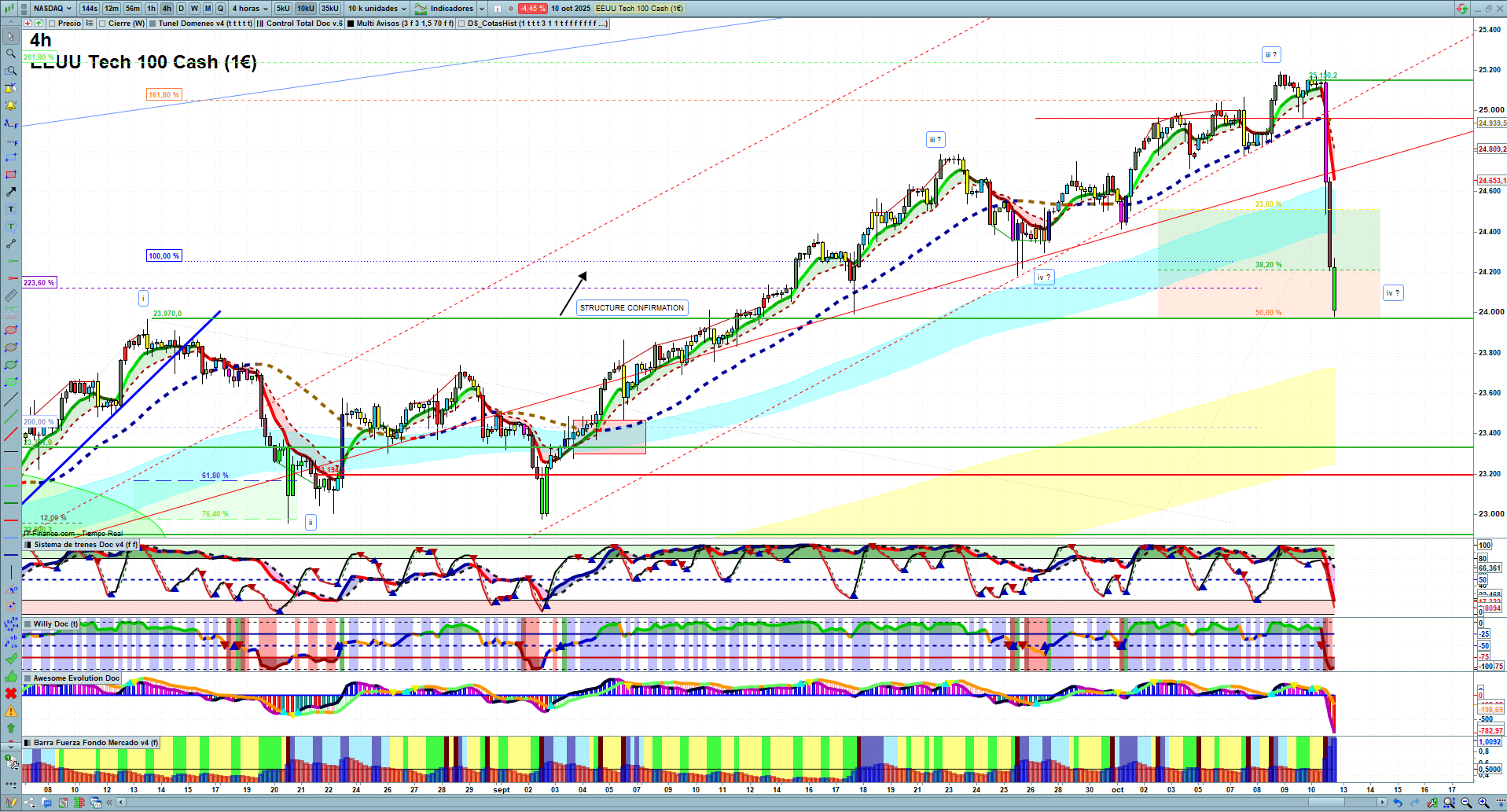This screenshot has height=812, width=1507.
Task: Select the two-point segment tool
Action: [x=11, y=244]
